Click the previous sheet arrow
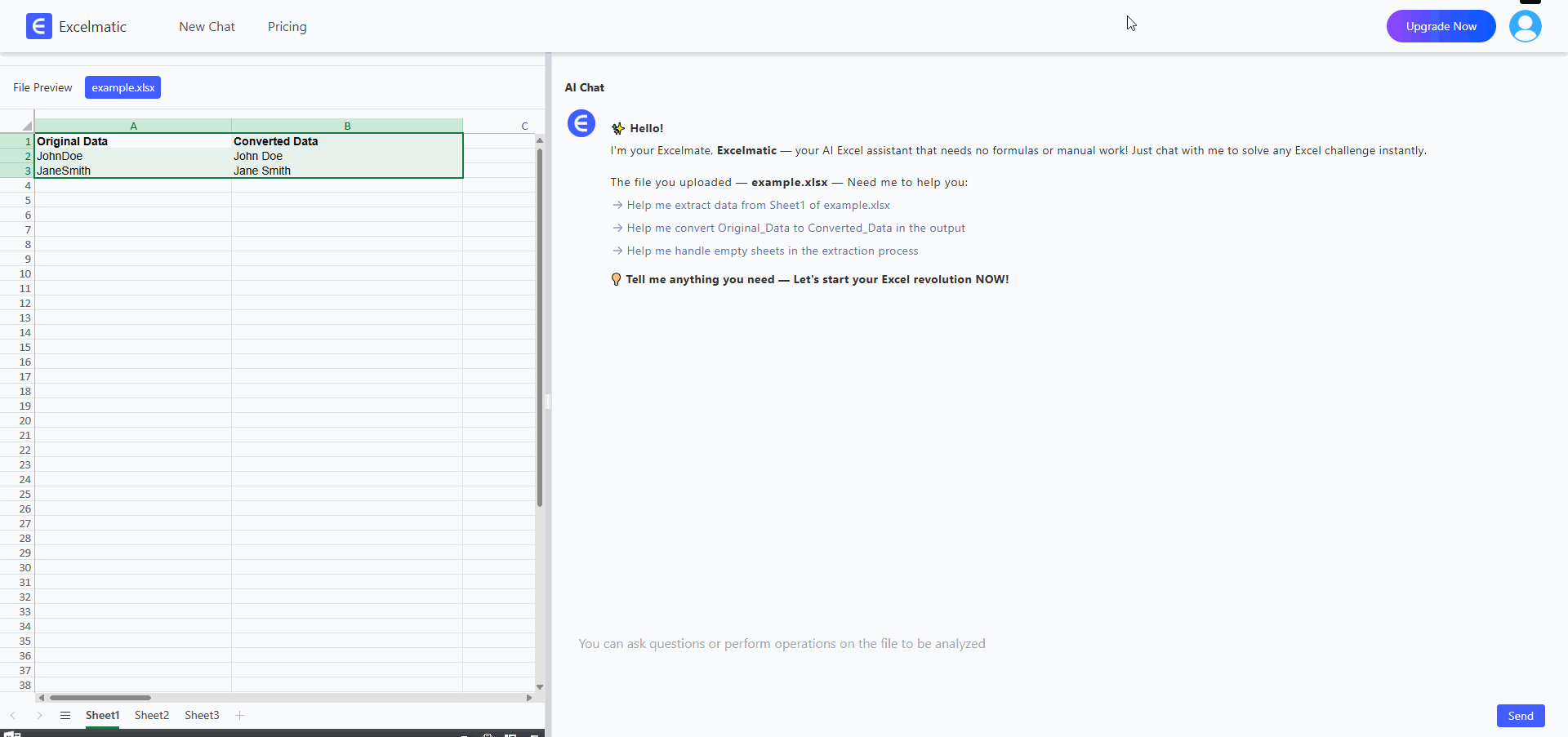Viewport: 1568px width, 737px height. pyautogui.click(x=13, y=715)
